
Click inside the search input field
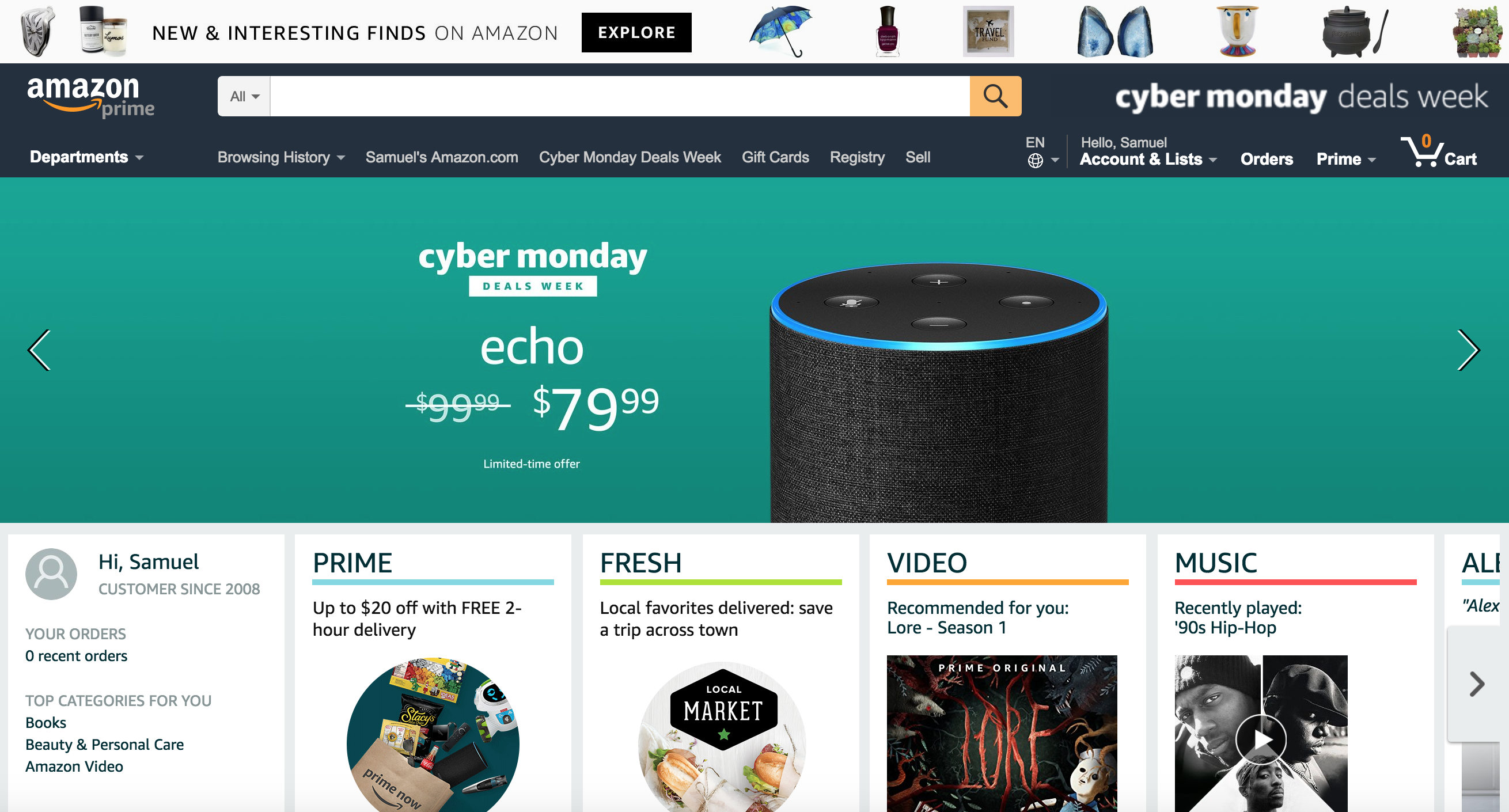tap(620, 96)
